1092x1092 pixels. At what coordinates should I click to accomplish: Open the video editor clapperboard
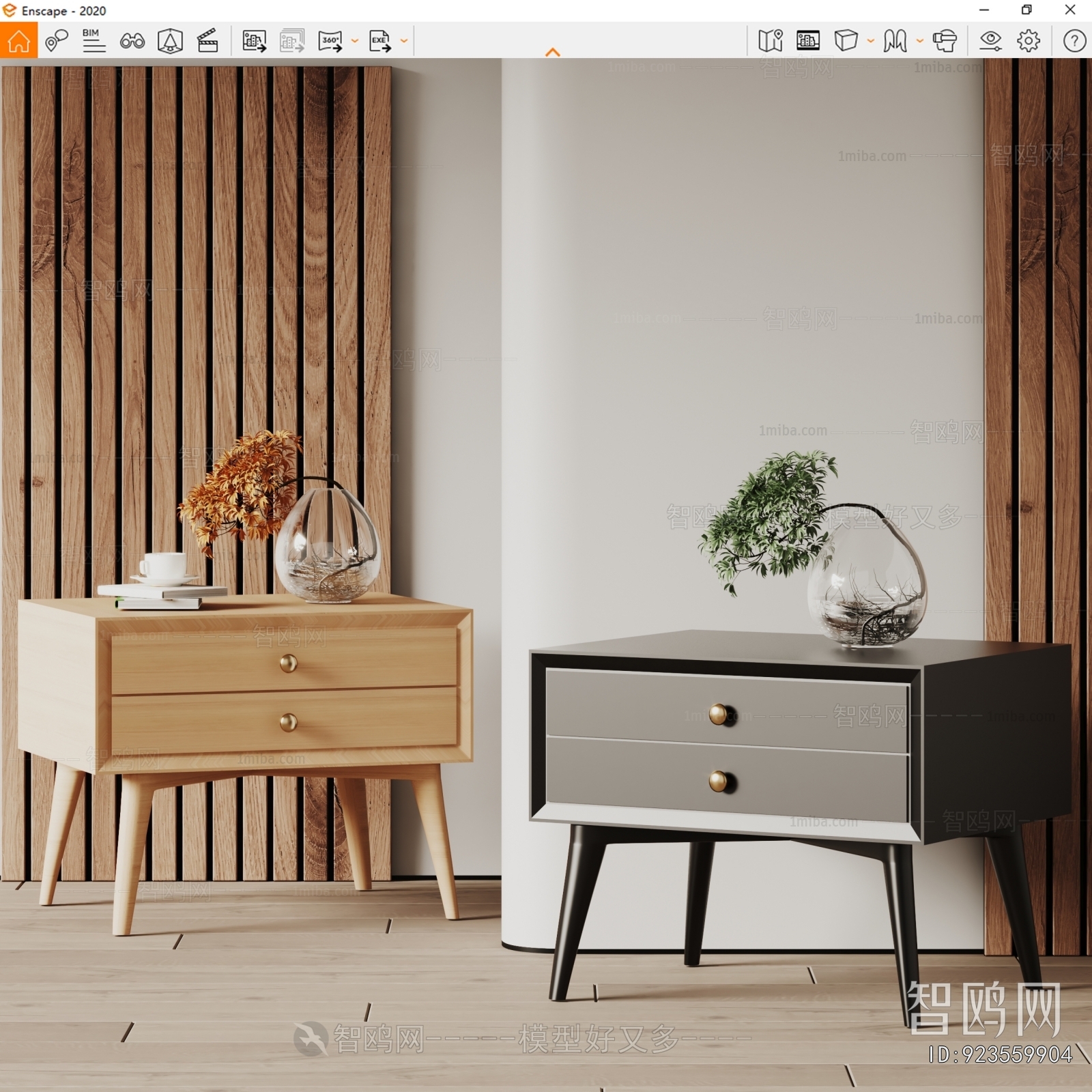click(x=207, y=41)
